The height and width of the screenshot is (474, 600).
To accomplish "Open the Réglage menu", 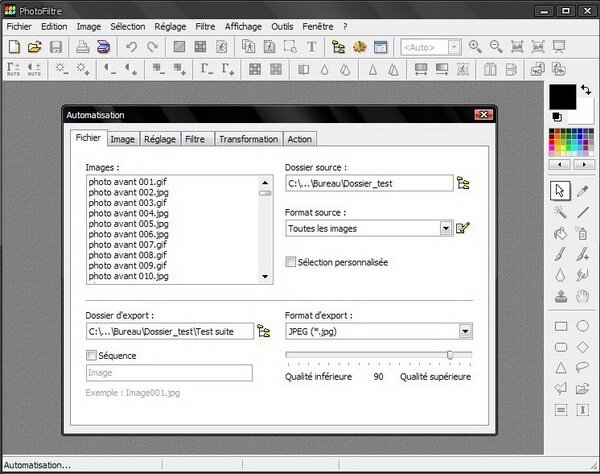I will (x=170, y=26).
